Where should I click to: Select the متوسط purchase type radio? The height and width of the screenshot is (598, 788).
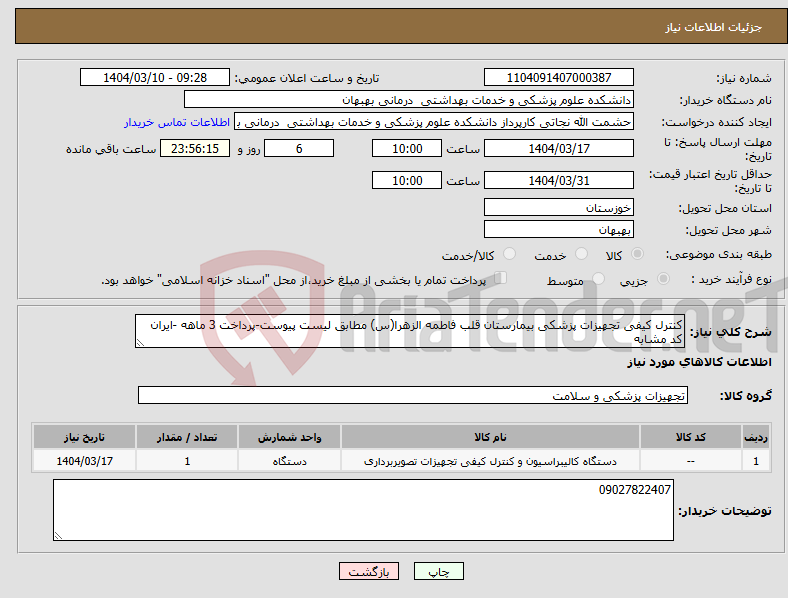(599, 278)
